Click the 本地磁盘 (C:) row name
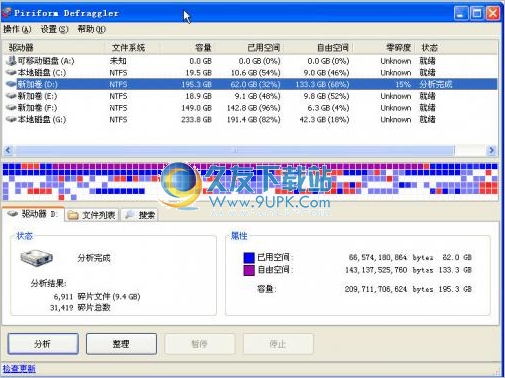 click(x=41, y=72)
